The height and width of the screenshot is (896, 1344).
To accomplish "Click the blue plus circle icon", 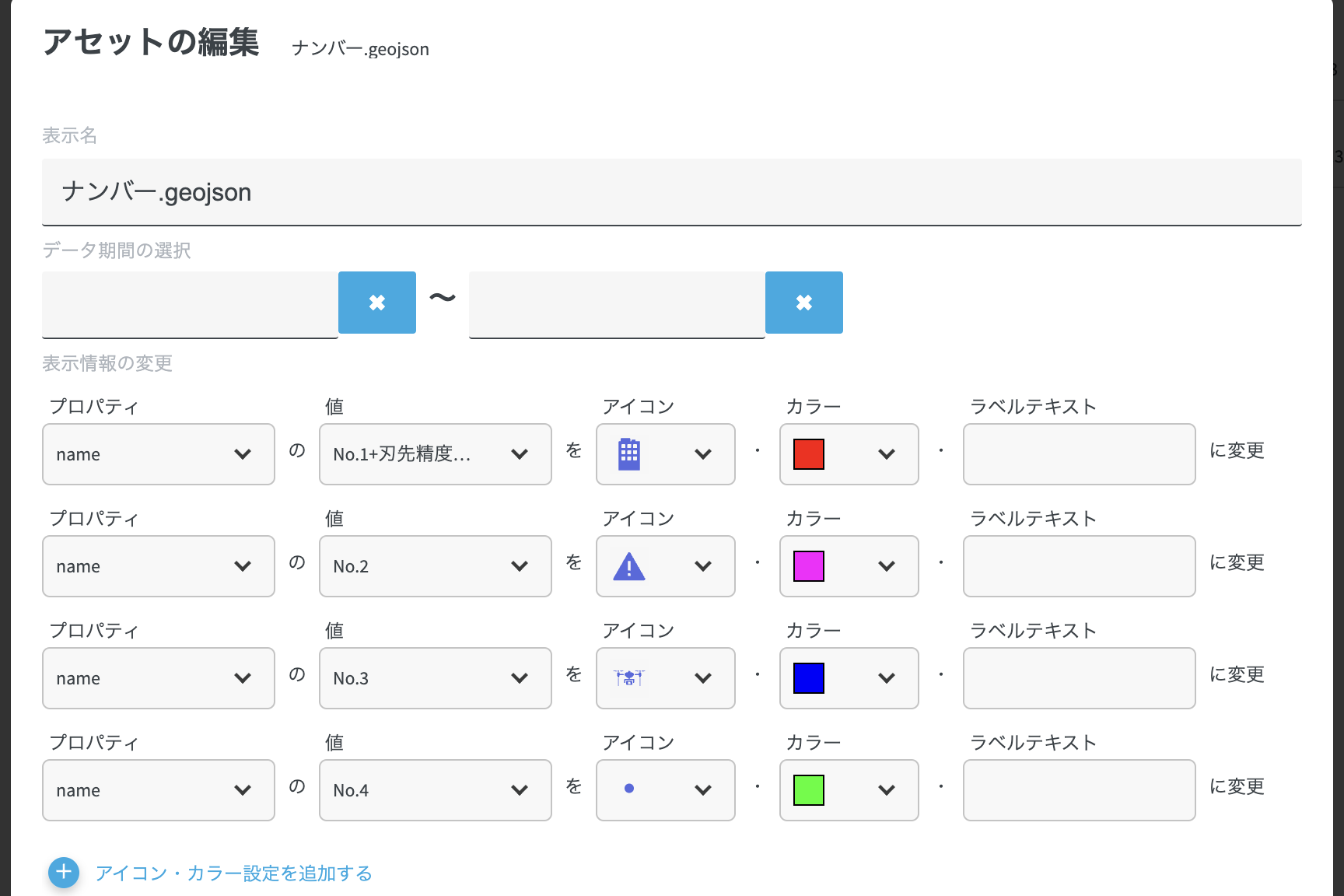I will (64, 873).
